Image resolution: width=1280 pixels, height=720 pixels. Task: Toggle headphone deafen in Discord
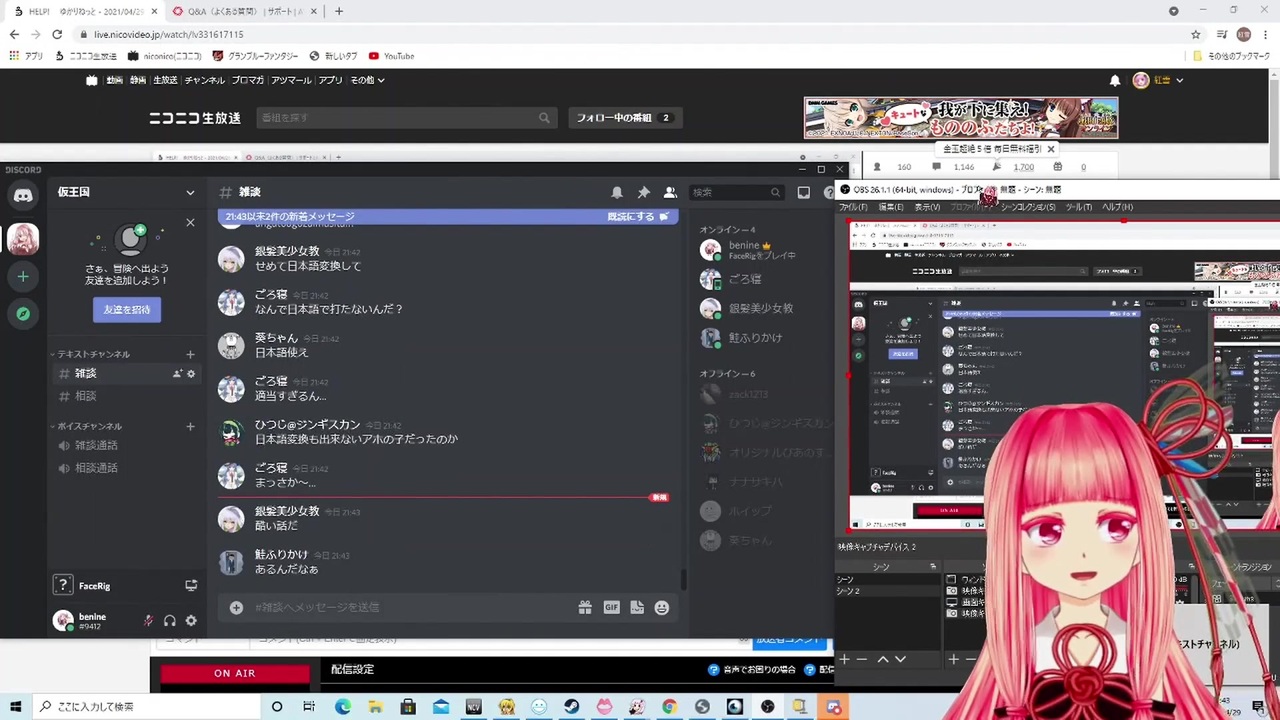coord(170,621)
